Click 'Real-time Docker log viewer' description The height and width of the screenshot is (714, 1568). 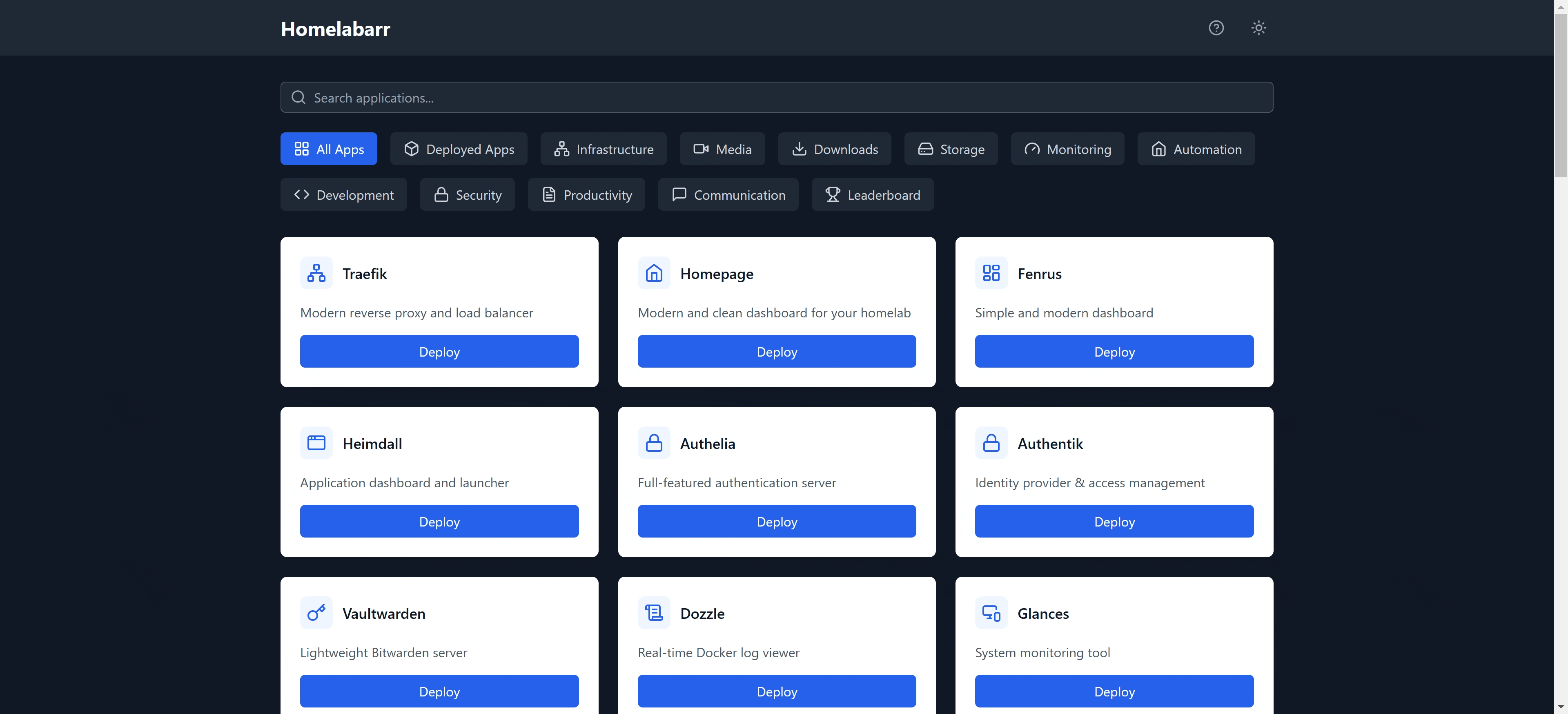point(718,652)
